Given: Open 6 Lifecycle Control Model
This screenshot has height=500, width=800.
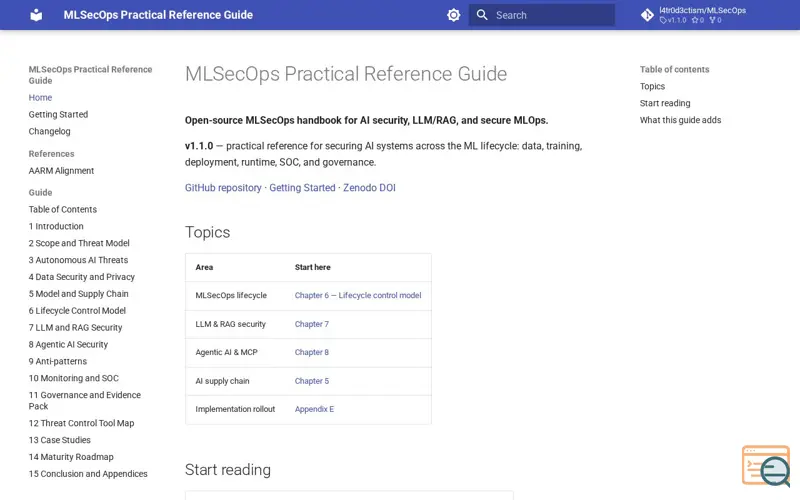Looking at the screenshot, I should [x=77, y=310].
